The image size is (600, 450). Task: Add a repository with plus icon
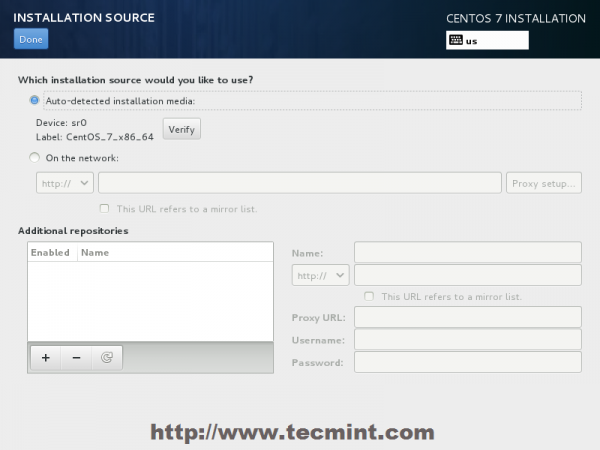pyautogui.click(x=46, y=358)
